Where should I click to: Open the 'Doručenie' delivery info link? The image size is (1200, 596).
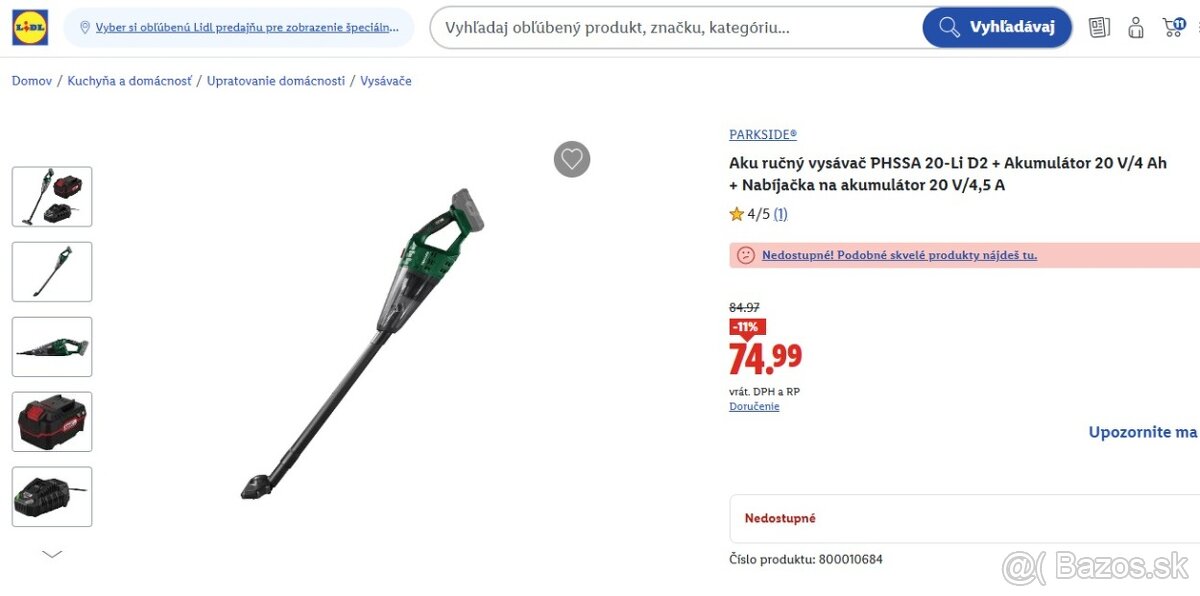pyautogui.click(x=753, y=406)
